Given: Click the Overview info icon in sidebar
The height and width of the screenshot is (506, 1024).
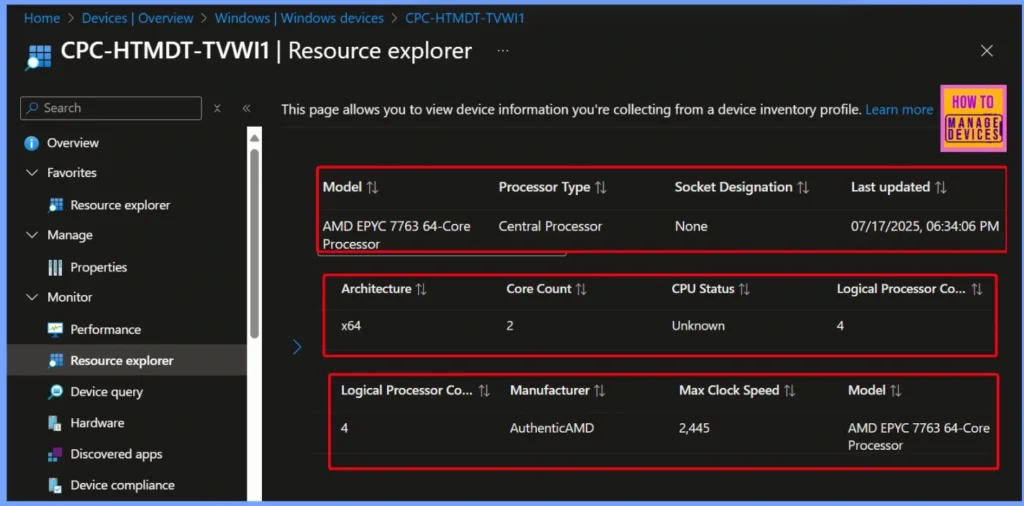Looking at the screenshot, I should click(31, 143).
